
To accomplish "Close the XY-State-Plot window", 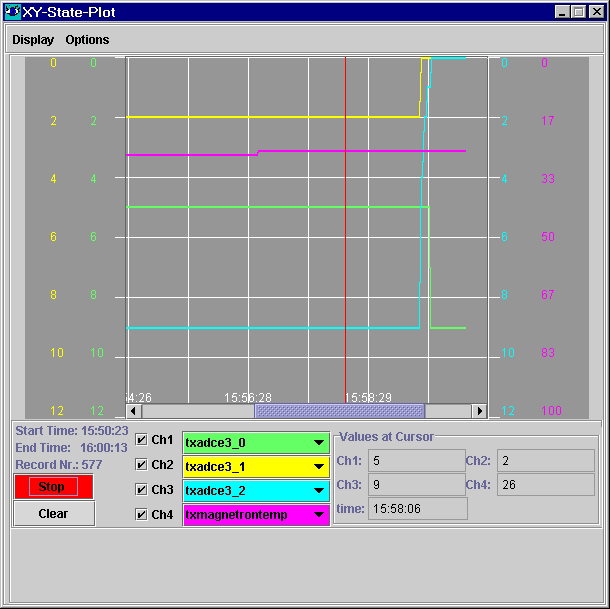I will click(596, 12).
